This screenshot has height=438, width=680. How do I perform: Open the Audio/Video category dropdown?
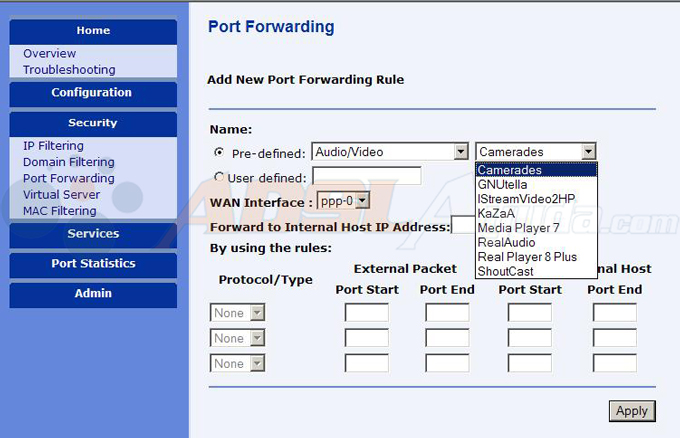[x=390, y=152]
